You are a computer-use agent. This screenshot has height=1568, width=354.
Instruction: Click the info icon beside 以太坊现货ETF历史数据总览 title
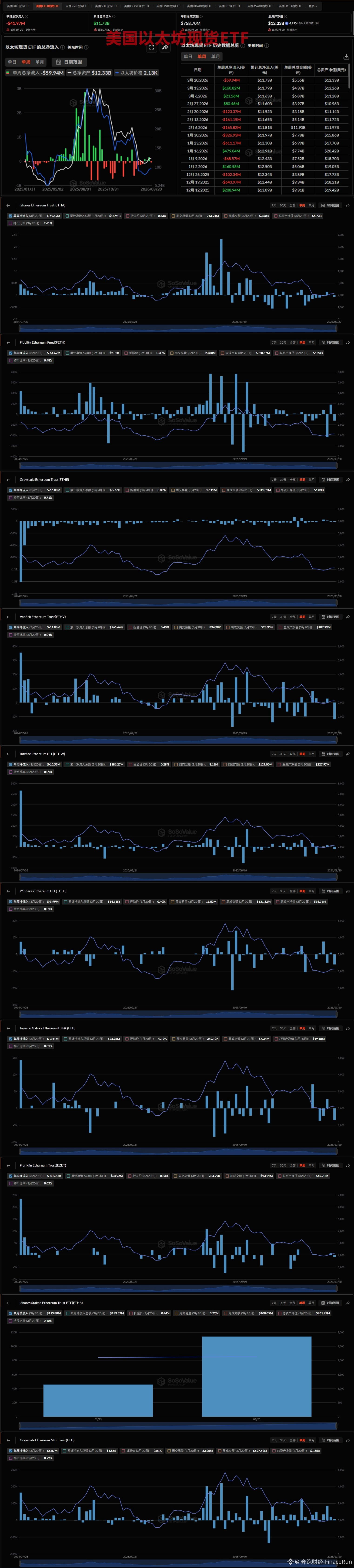(243, 46)
